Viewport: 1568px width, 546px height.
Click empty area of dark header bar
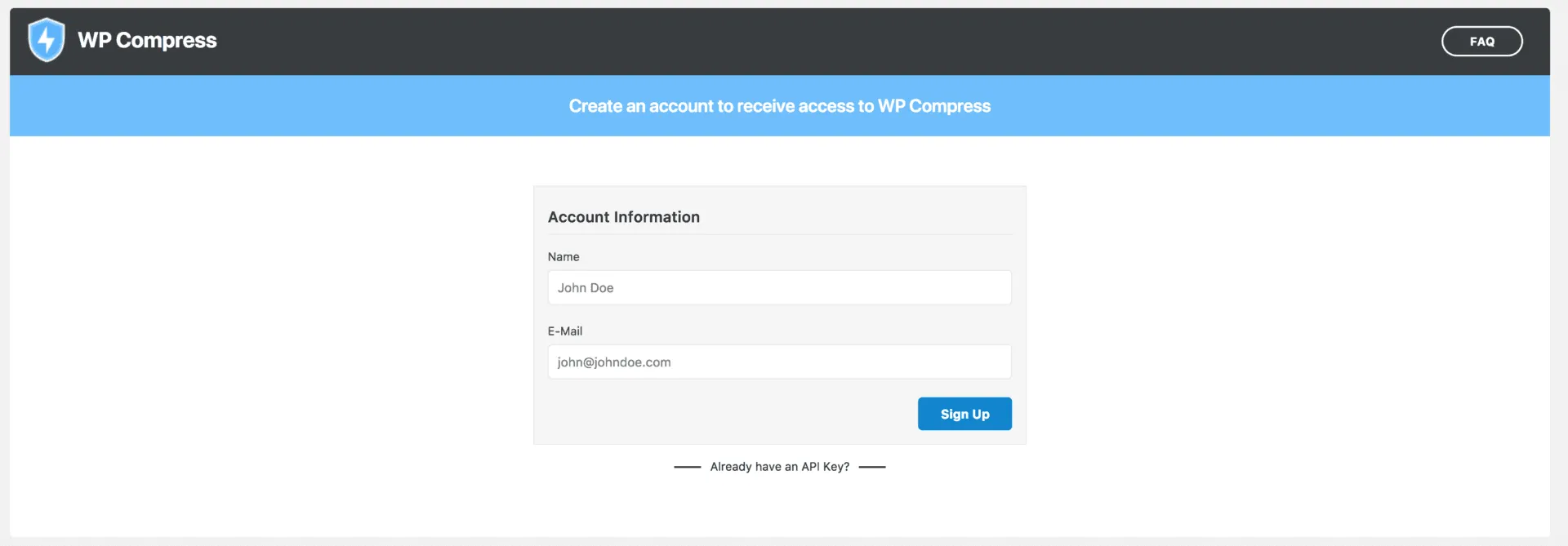[x=817, y=42]
